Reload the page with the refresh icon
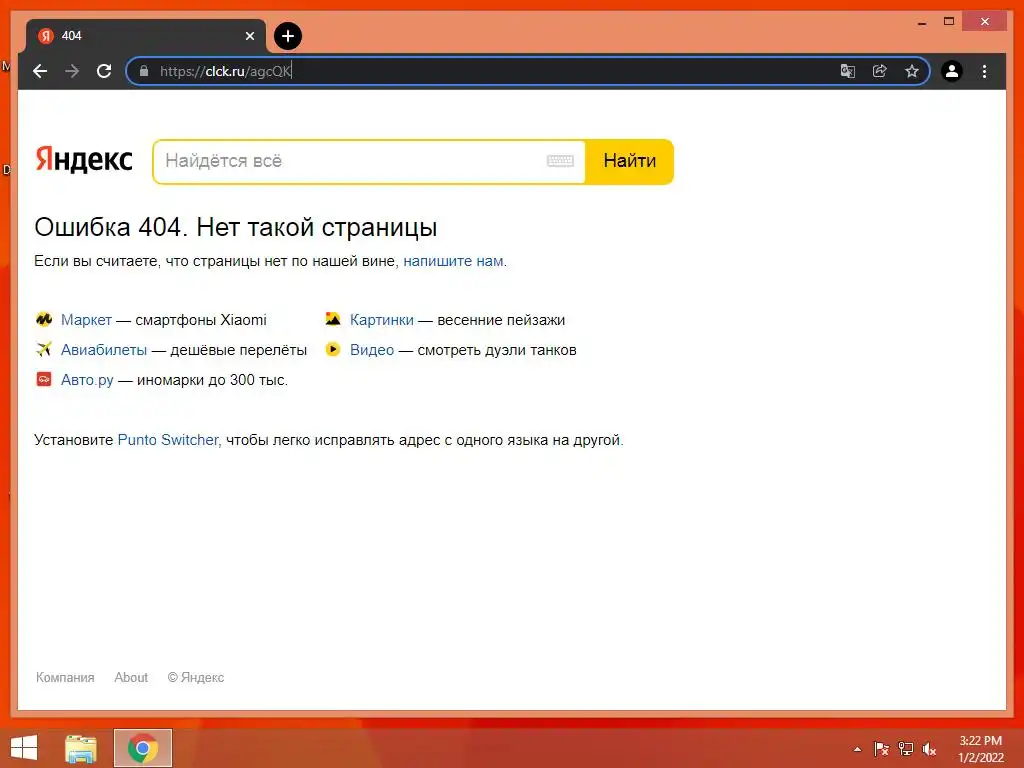The image size is (1024, 768). (x=104, y=71)
